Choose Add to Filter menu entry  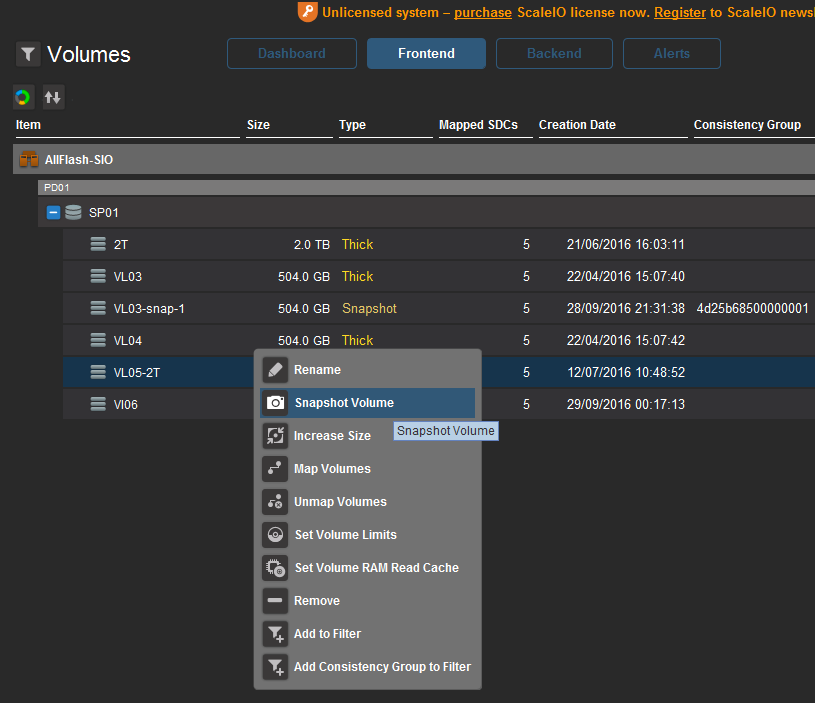(367, 634)
